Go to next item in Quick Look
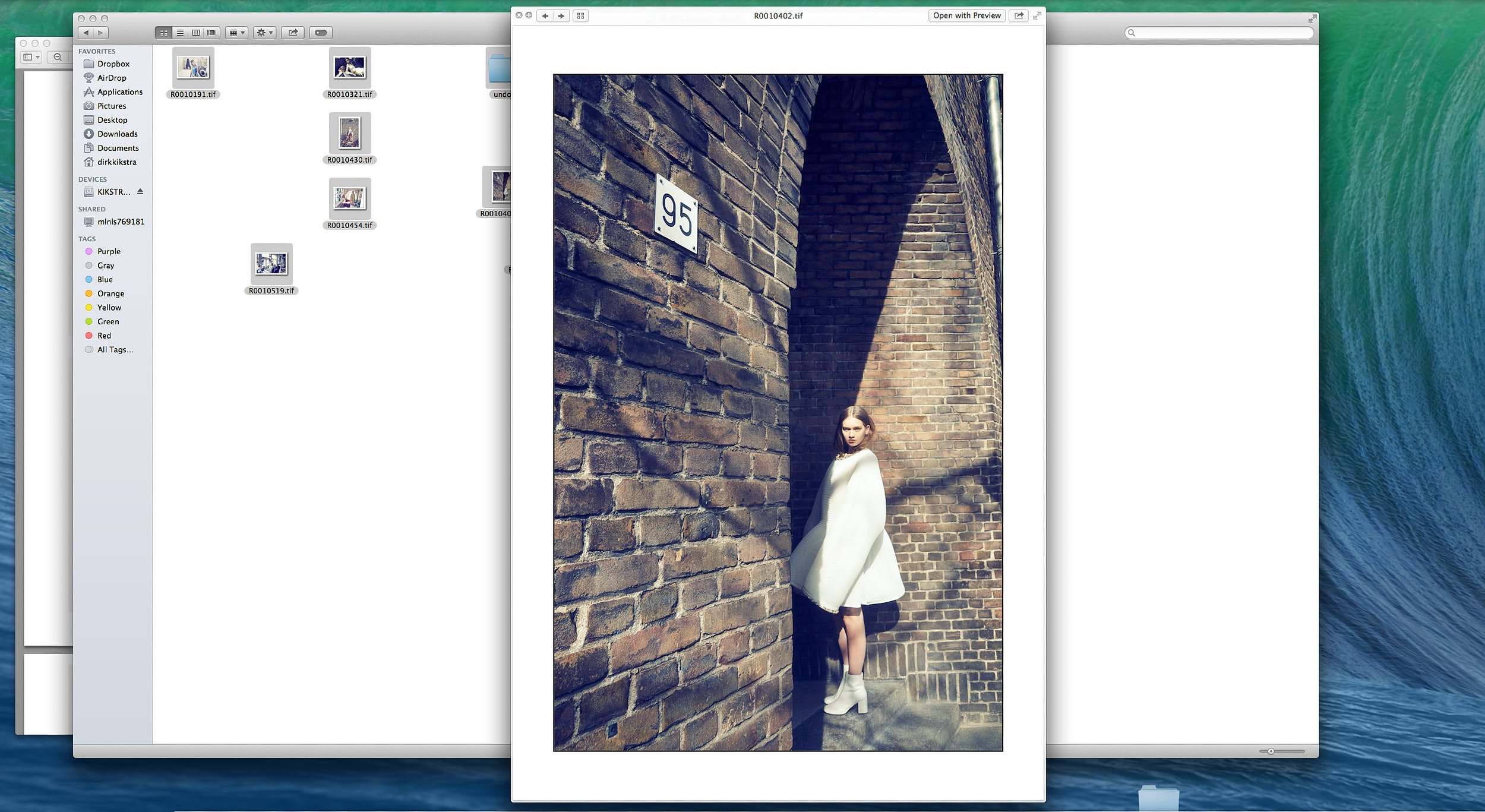This screenshot has width=1485, height=812. (561, 16)
